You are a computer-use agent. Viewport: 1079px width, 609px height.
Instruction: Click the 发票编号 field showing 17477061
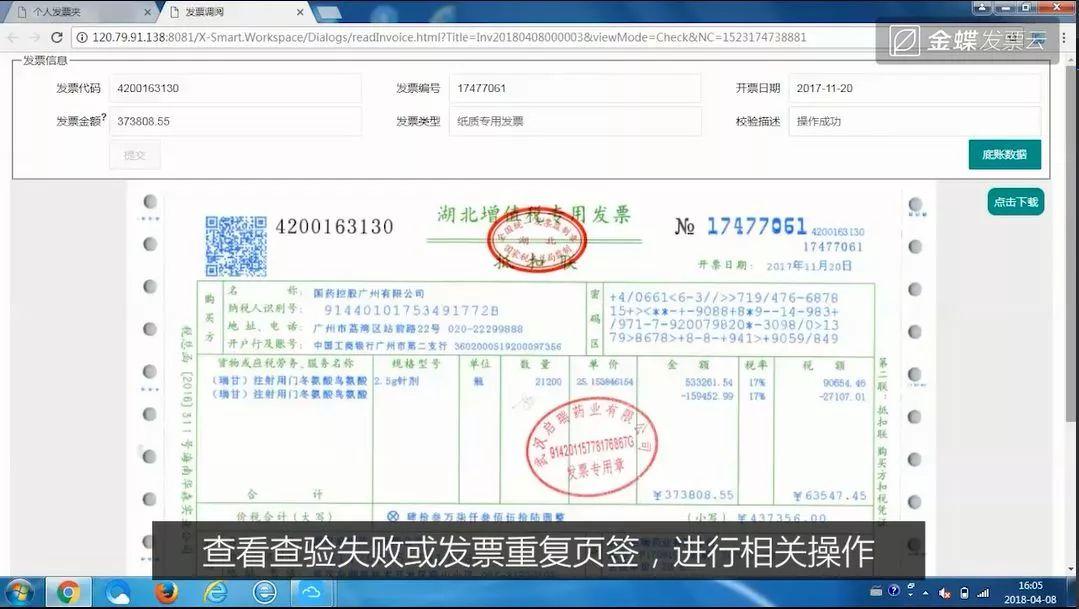pyautogui.click(x=575, y=88)
